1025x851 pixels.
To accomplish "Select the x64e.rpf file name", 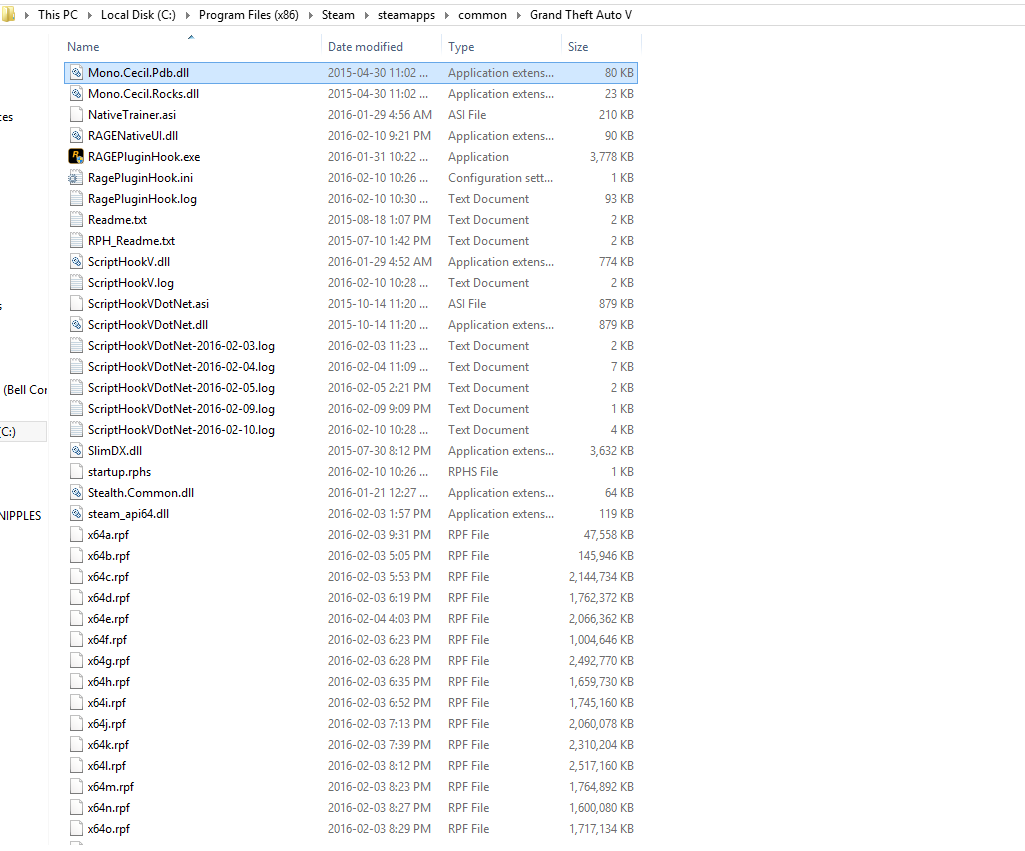I will pyautogui.click(x=108, y=618).
